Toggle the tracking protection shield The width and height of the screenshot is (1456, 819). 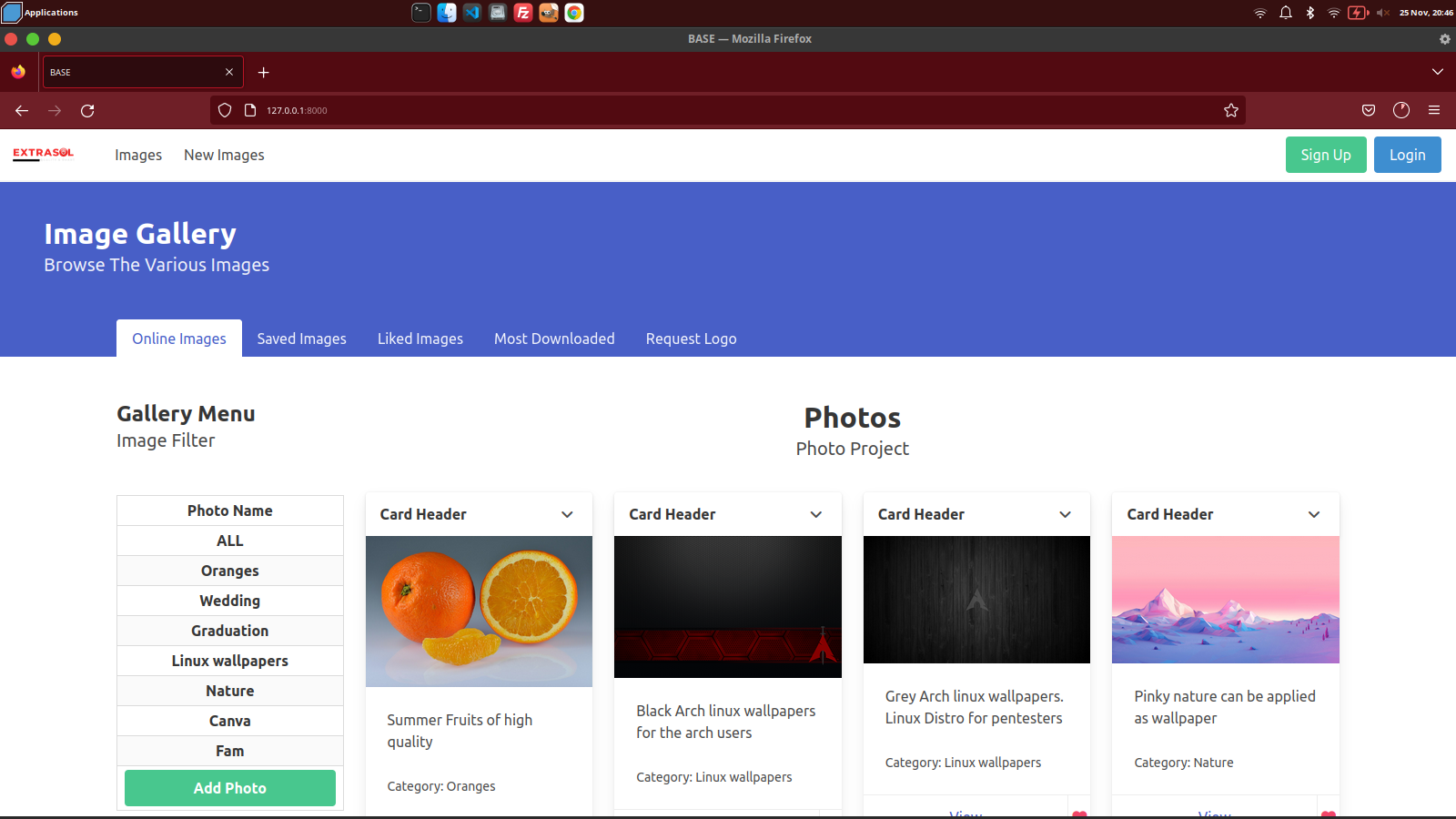(224, 110)
